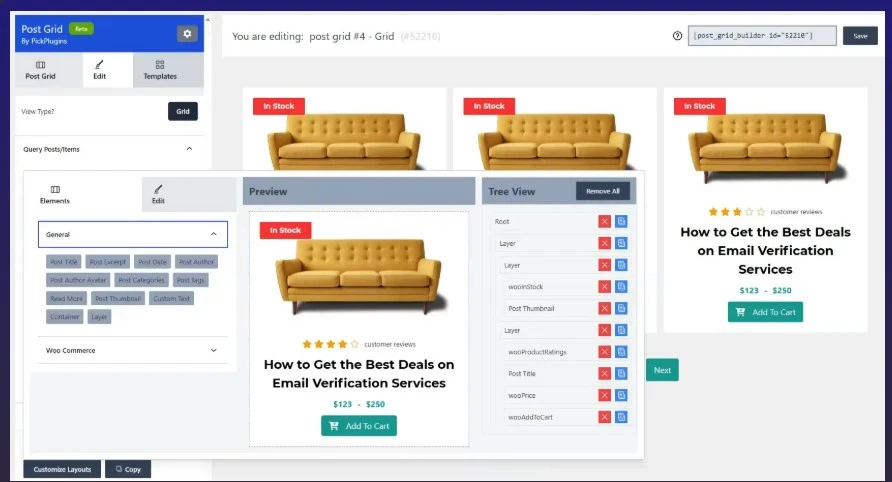Expand the Woo Commerce section
This screenshot has width=892, height=482.
[x=213, y=350]
